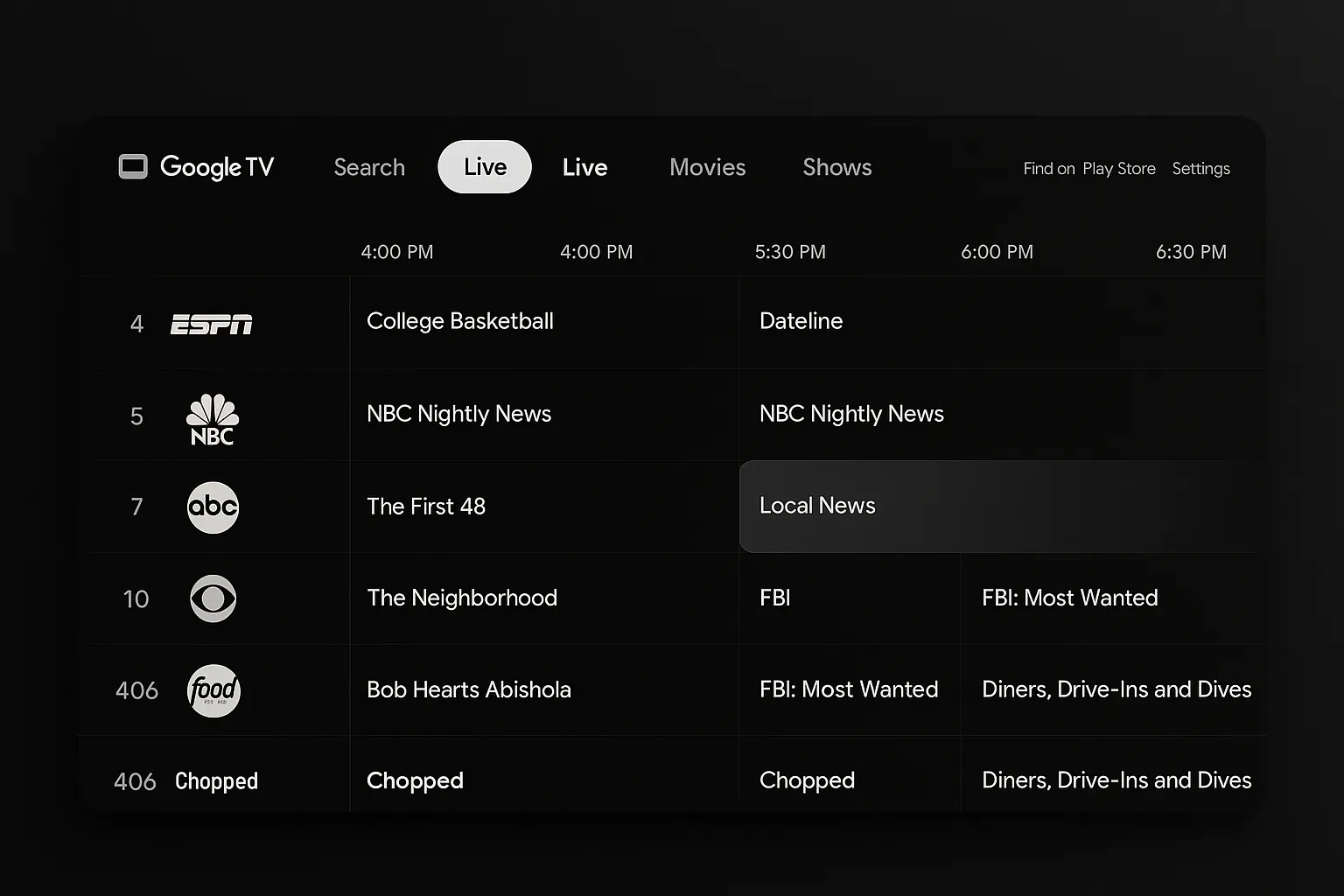
Task: Pick The Neighborhood on channel 10
Action: (x=462, y=598)
